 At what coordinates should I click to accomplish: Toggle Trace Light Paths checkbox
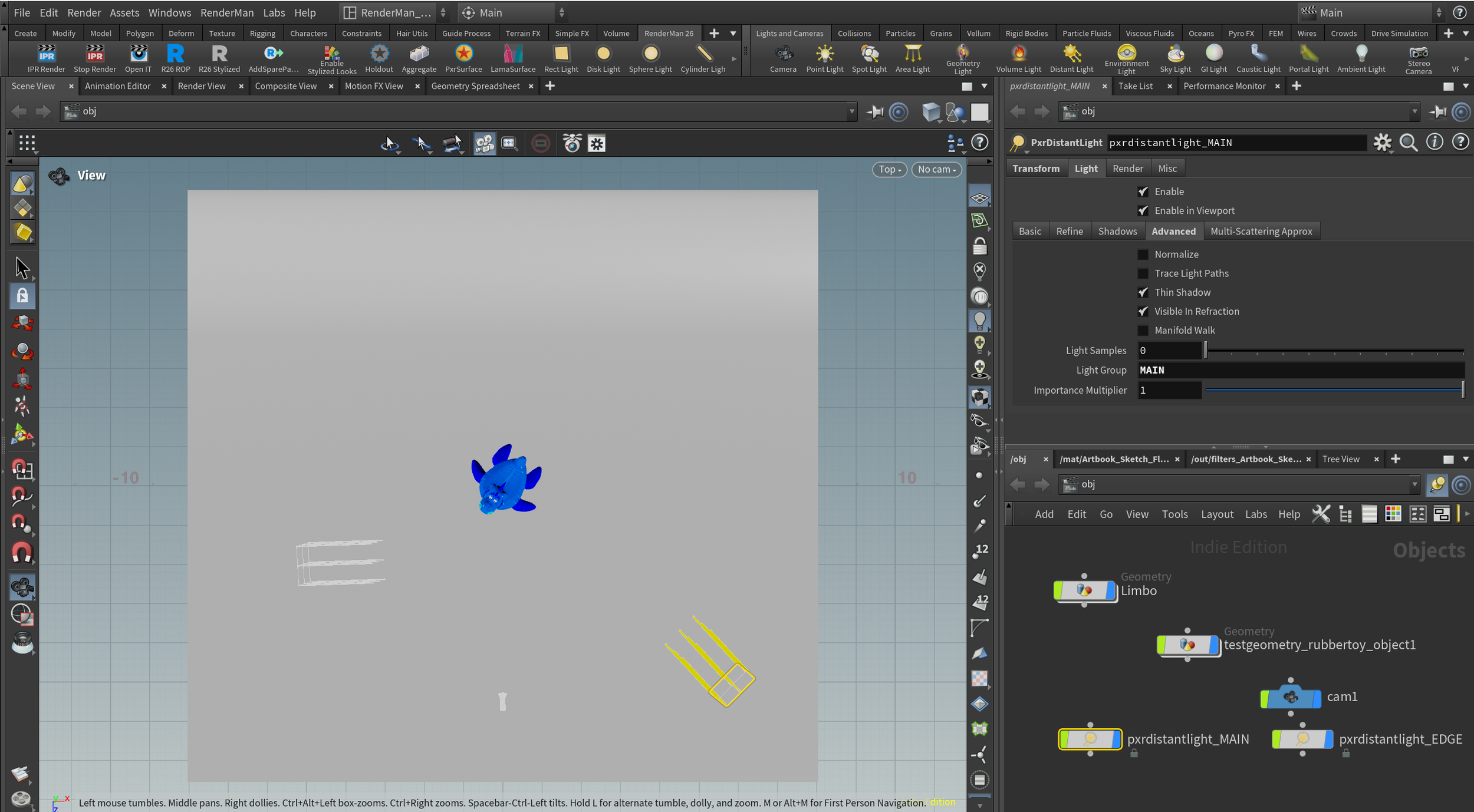click(x=1143, y=273)
